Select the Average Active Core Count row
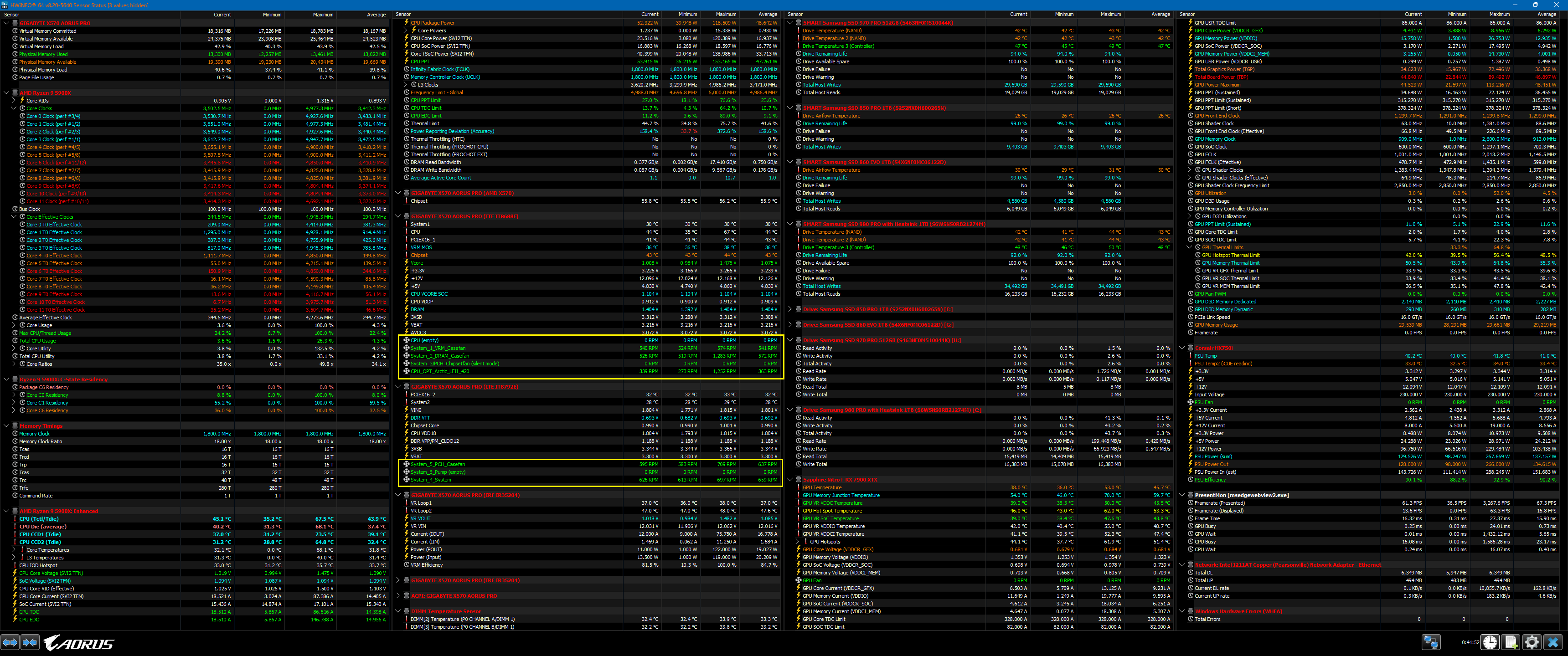This screenshot has width=1568, height=656. pyautogui.click(x=588, y=178)
